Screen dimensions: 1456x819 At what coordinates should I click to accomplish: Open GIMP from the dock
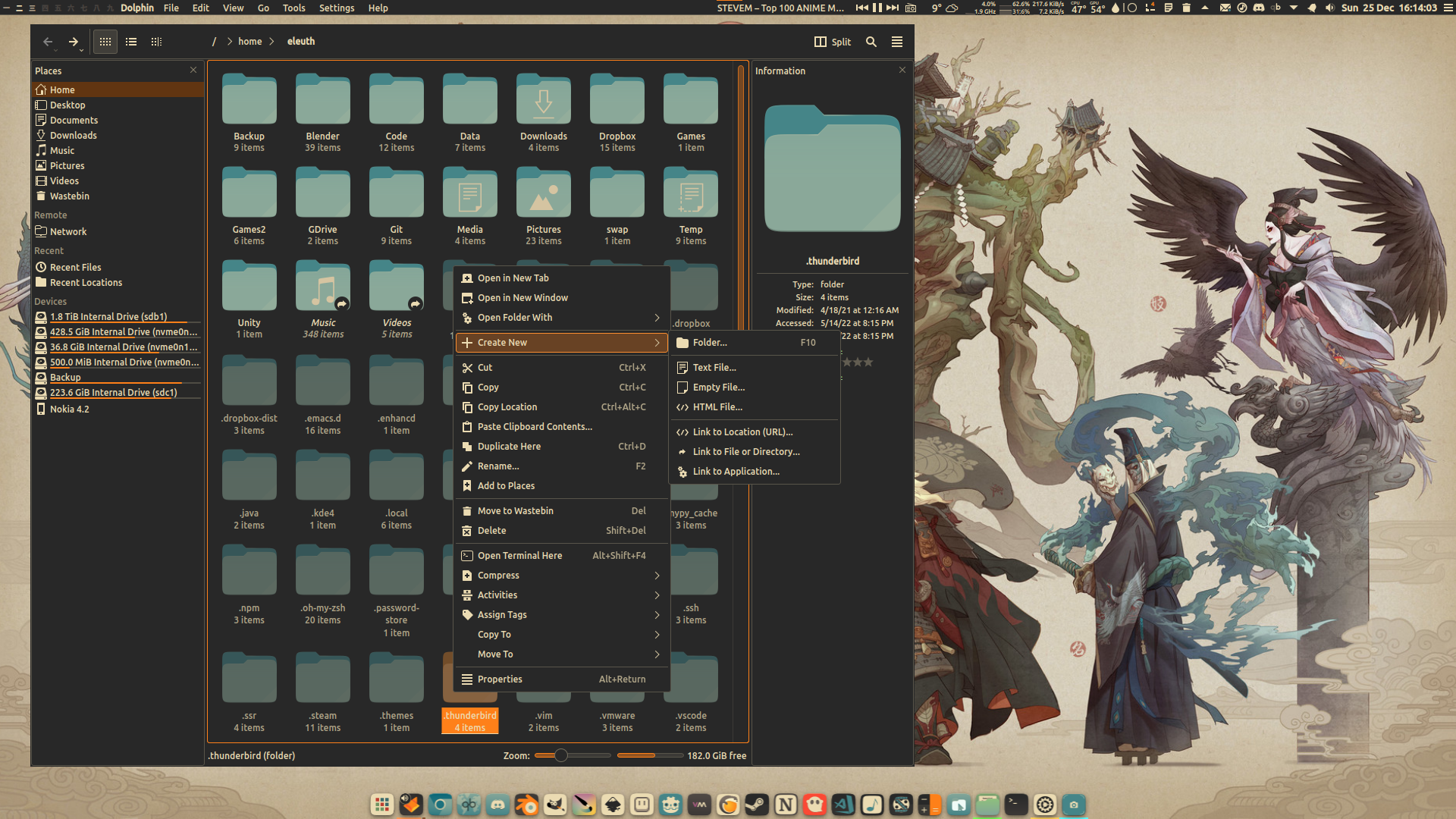point(555,805)
